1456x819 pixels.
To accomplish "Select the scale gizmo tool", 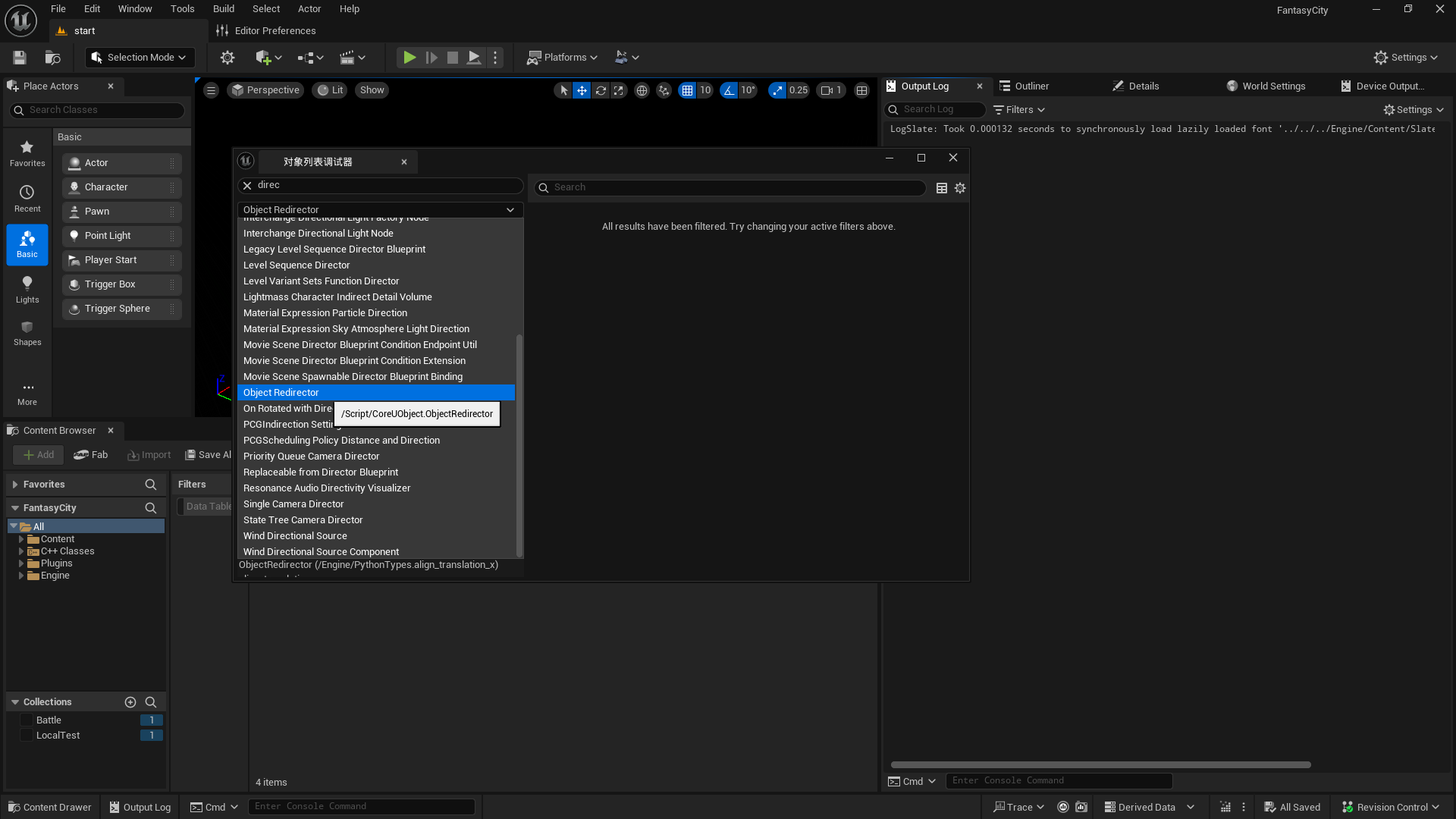I will (x=619, y=90).
